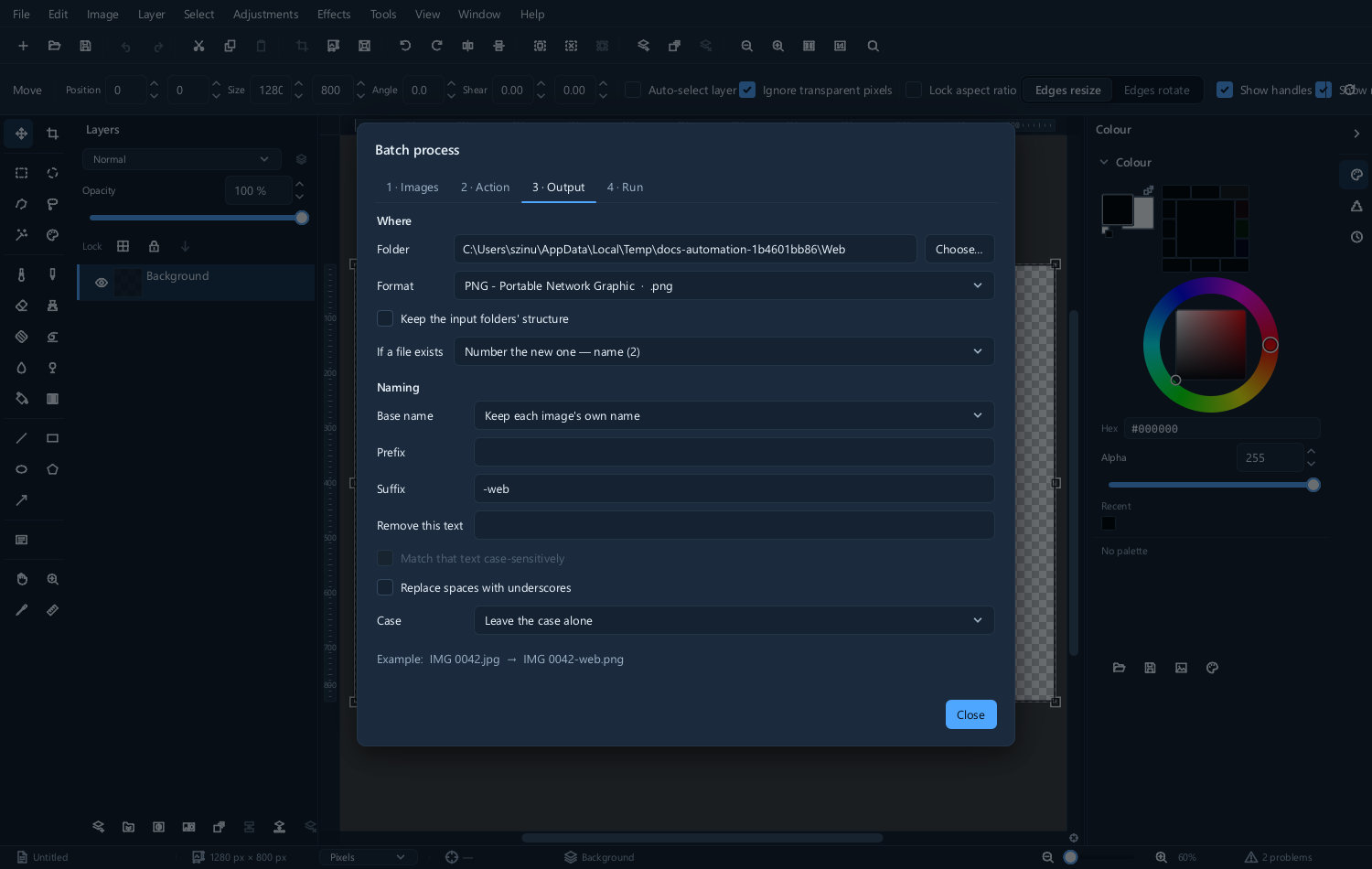Open the Effects menu
Viewport: 1372px width, 869px height.
pyautogui.click(x=334, y=14)
